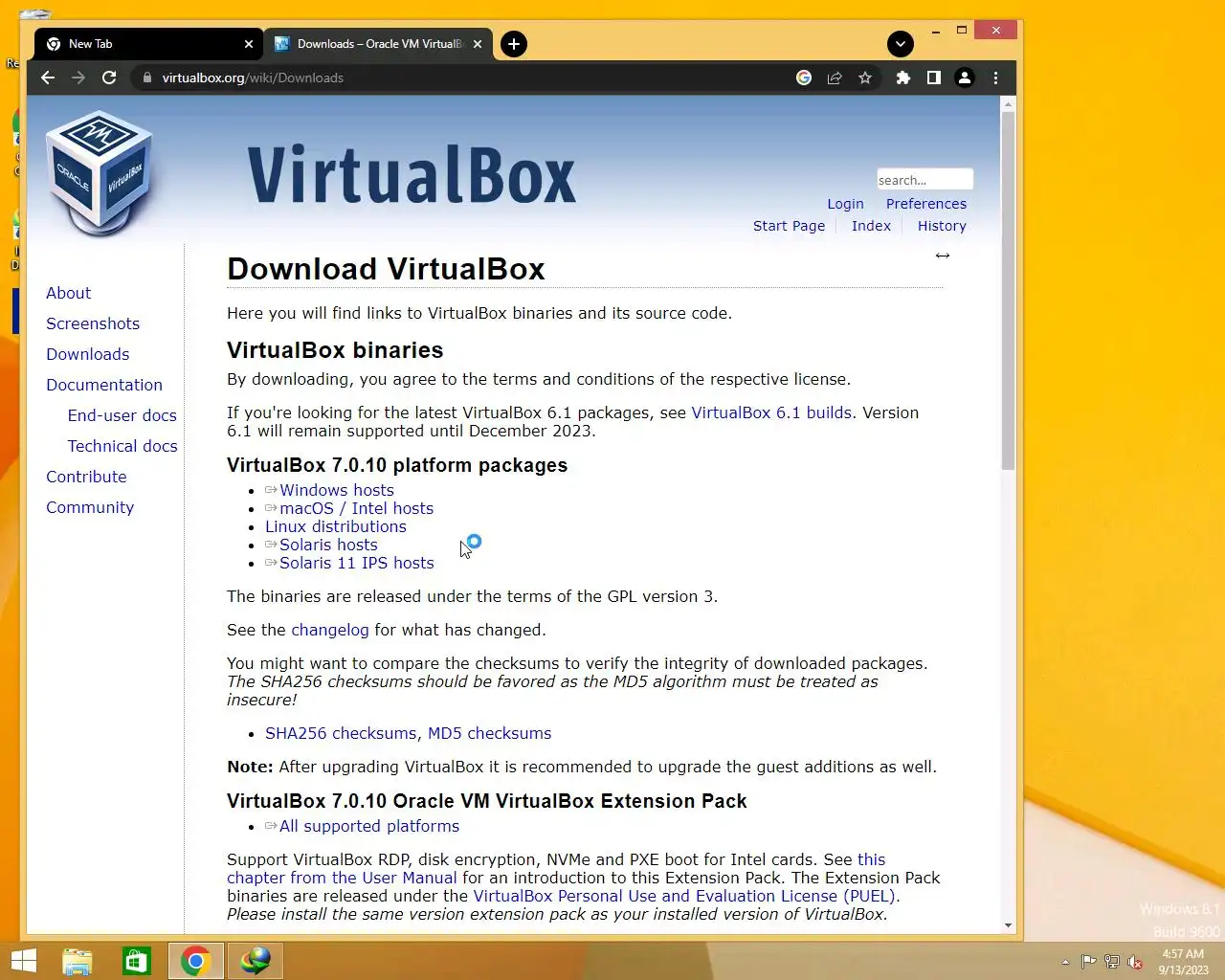Open the Extensions puzzle icon
The image size is (1225, 980).
pyautogui.click(x=902, y=78)
